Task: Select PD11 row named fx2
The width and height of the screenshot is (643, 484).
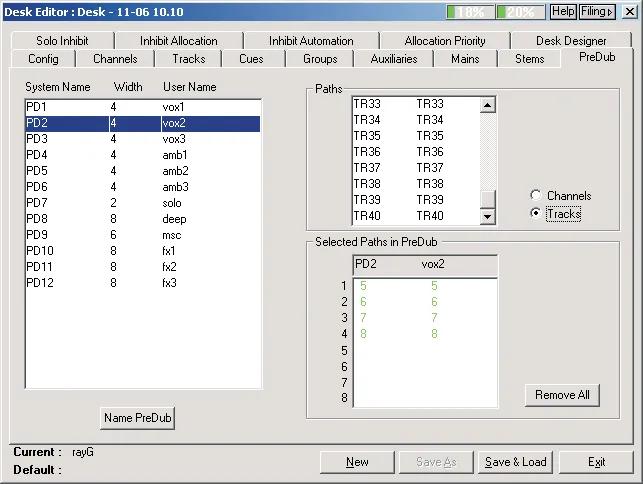Action: pyautogui.click(x=143, y=267)
